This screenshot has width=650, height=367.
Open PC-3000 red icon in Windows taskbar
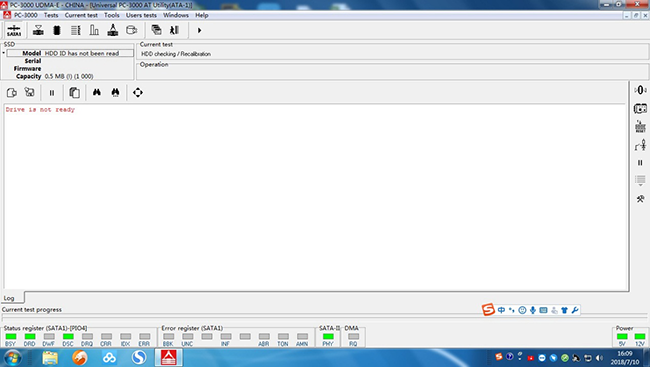(168, 357)
